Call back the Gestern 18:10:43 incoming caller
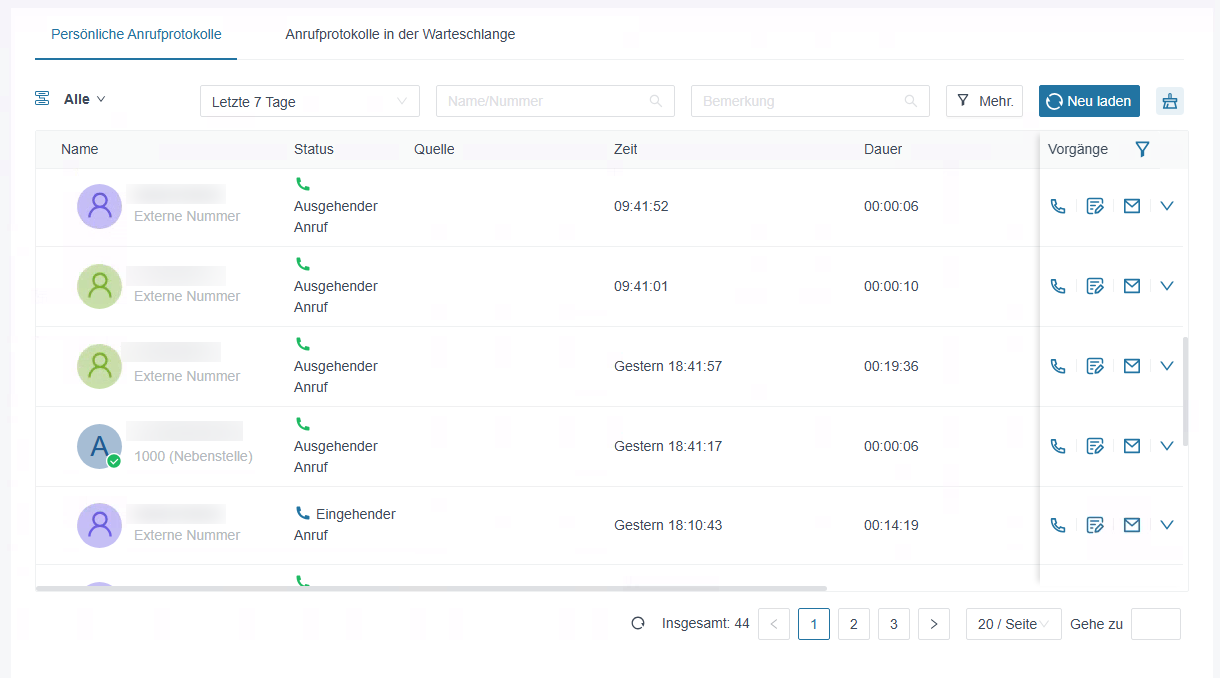The image size is (1220, 678). click(1058, 525)
